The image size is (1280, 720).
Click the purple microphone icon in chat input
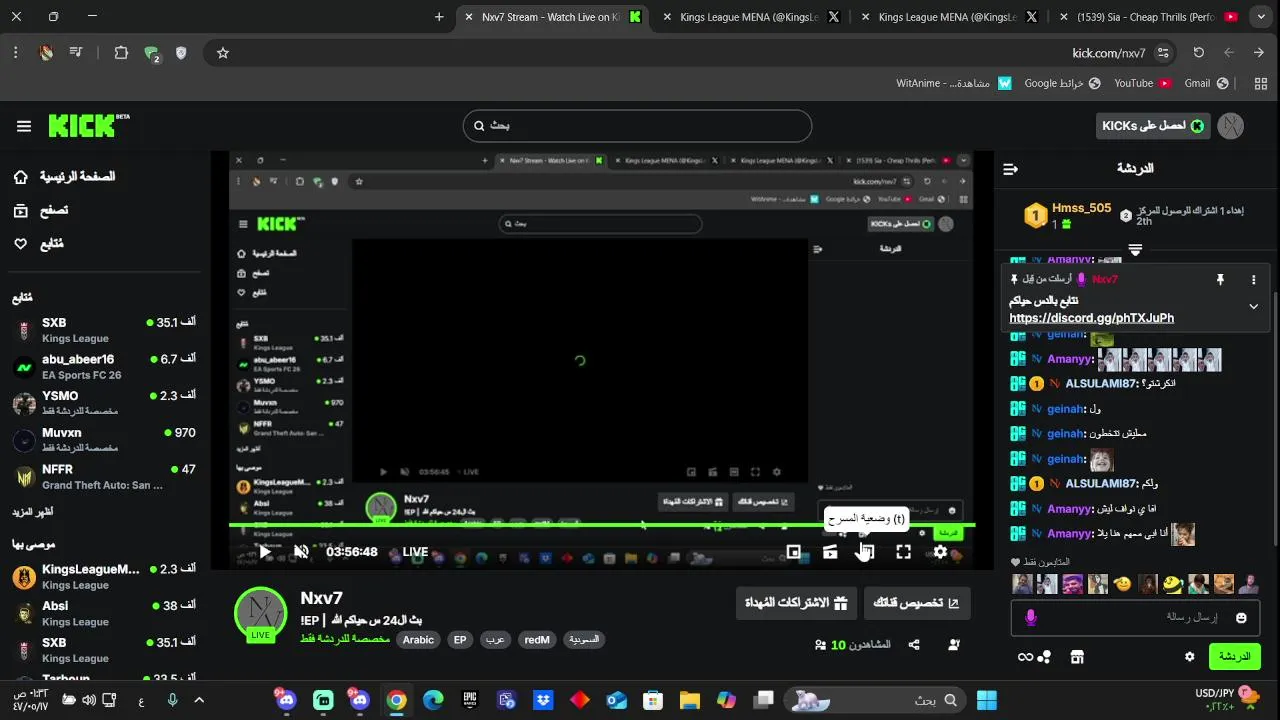(x=1031, y=618)
